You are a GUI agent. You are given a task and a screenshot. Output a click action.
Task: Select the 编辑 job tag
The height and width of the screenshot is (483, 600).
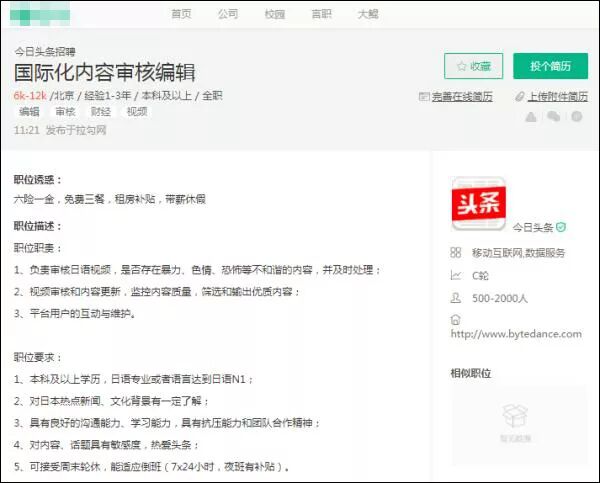pyautogui.click(x=29, y=112)
